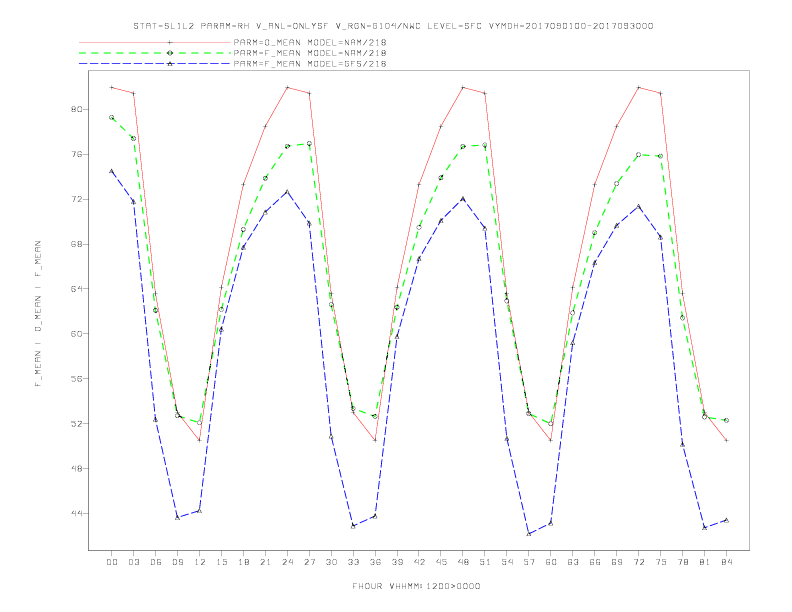Click the x-axis tick label 78
Viewport: 792px width, 612px height.
tap(682, 562)
